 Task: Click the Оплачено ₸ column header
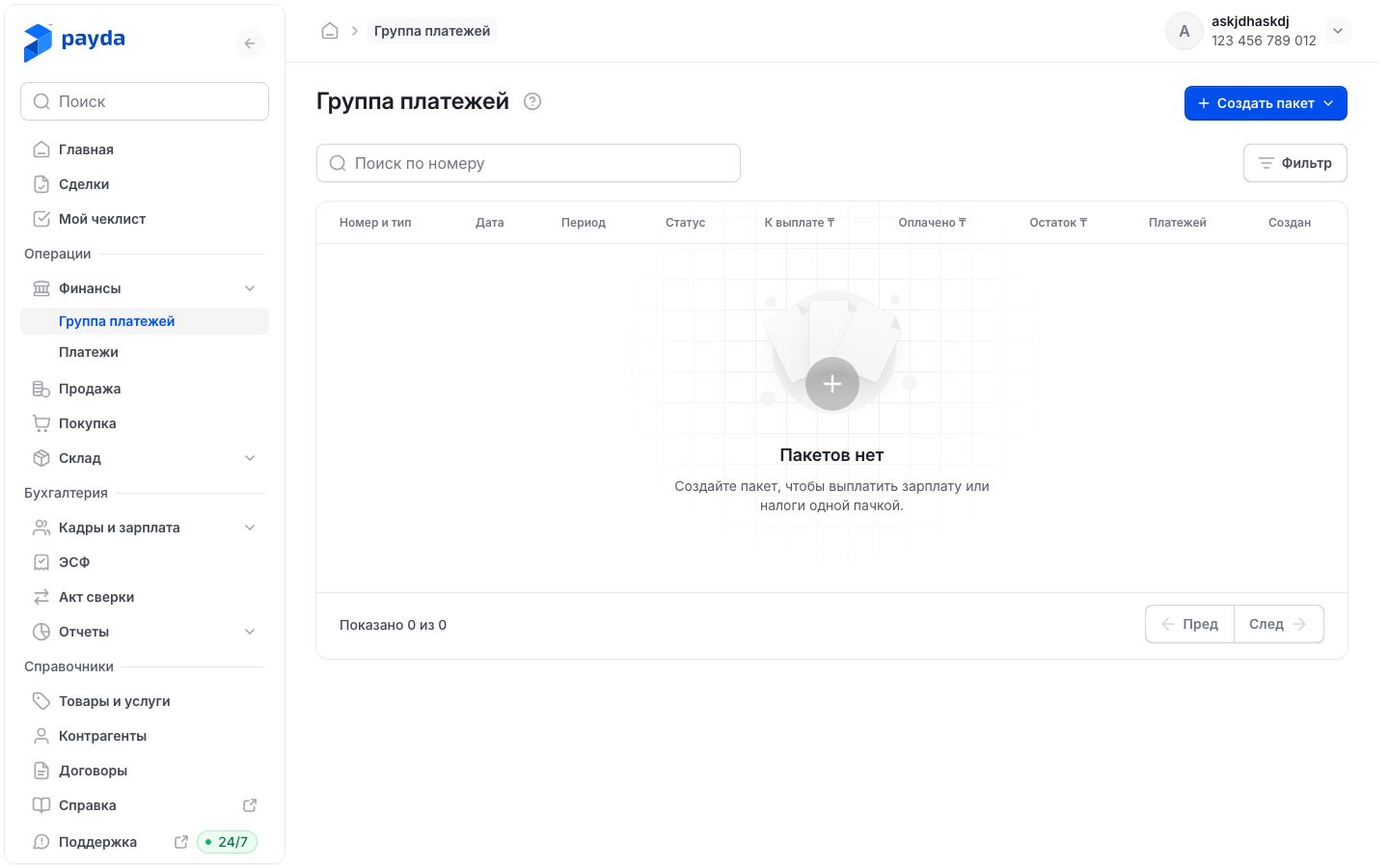coord(933,223)
